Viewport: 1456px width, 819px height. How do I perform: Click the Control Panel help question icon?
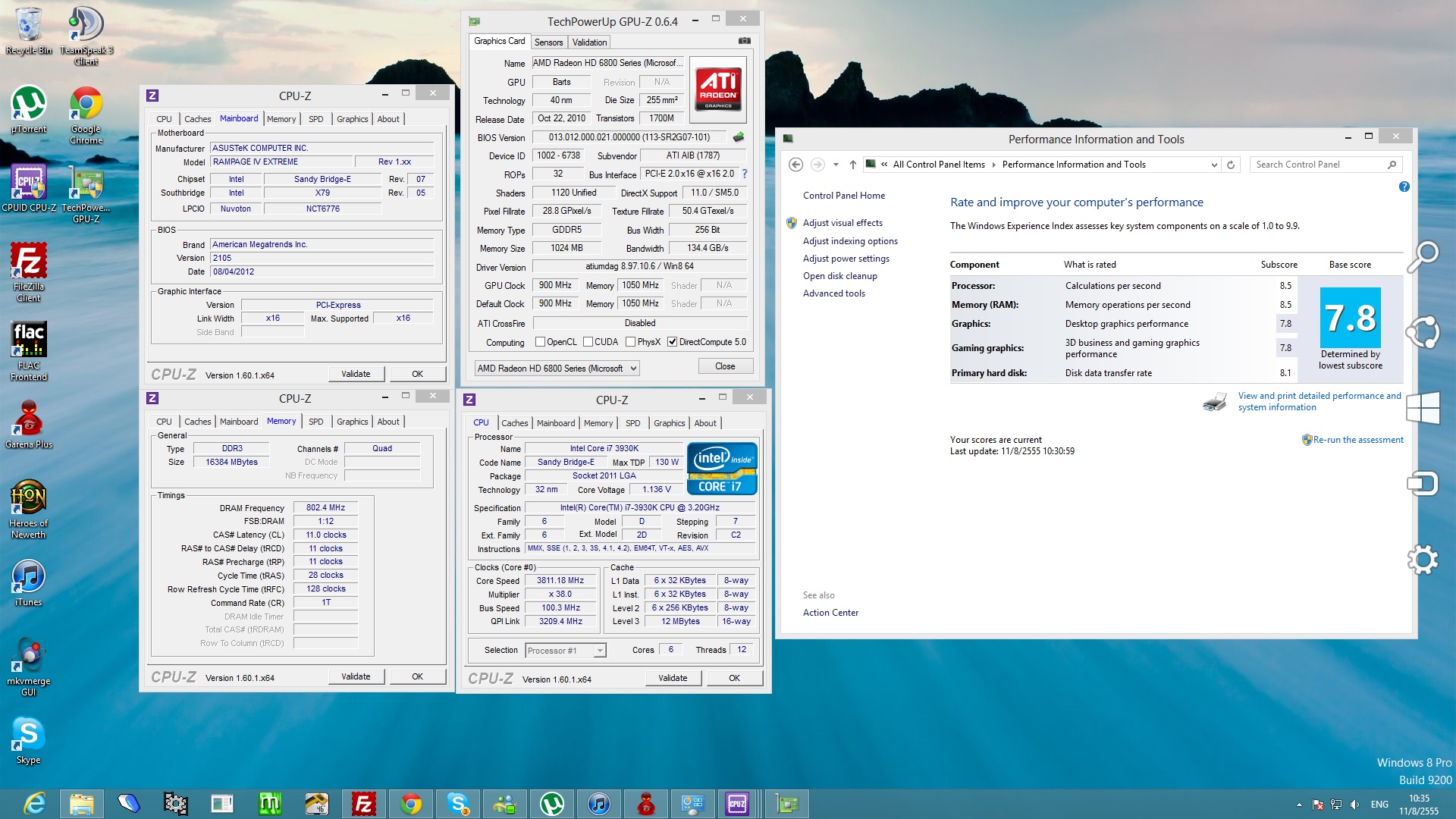click(x=1404, y=187)
